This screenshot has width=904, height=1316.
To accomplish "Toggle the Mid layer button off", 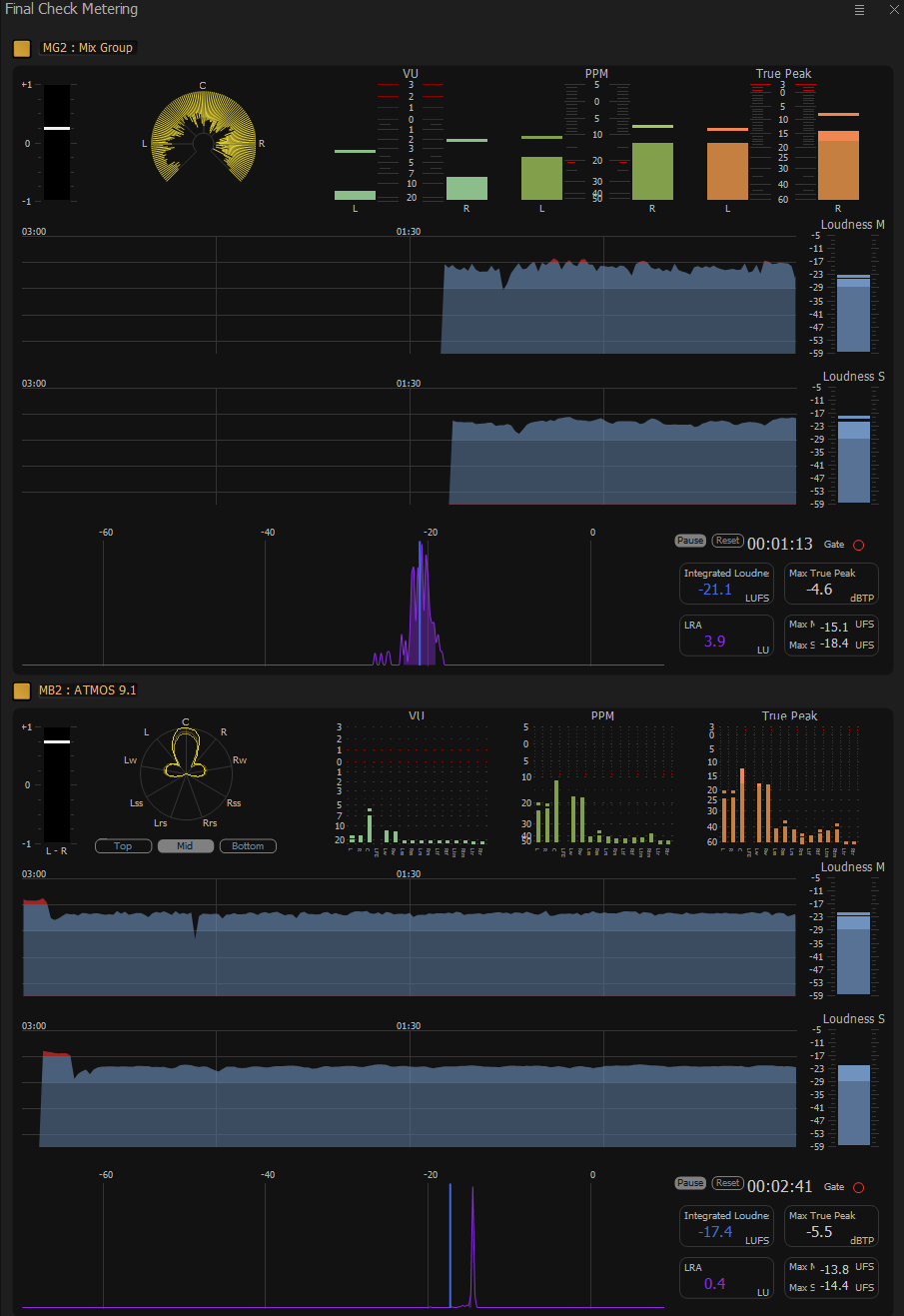I will 185,845.
